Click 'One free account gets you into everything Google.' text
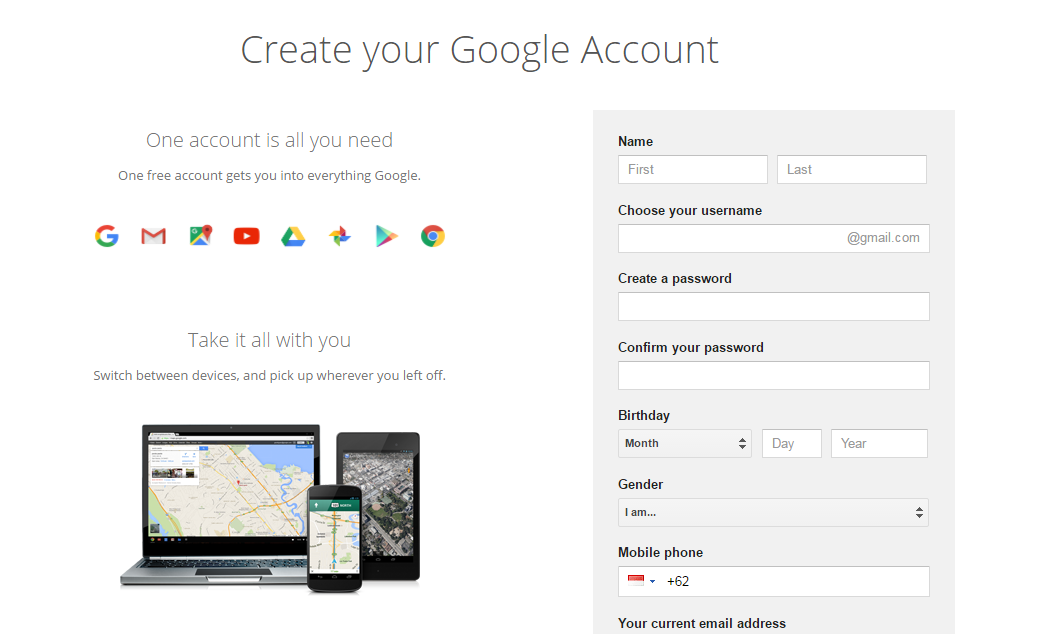Viewport: 1054px width, 634px height. [270, 175]
